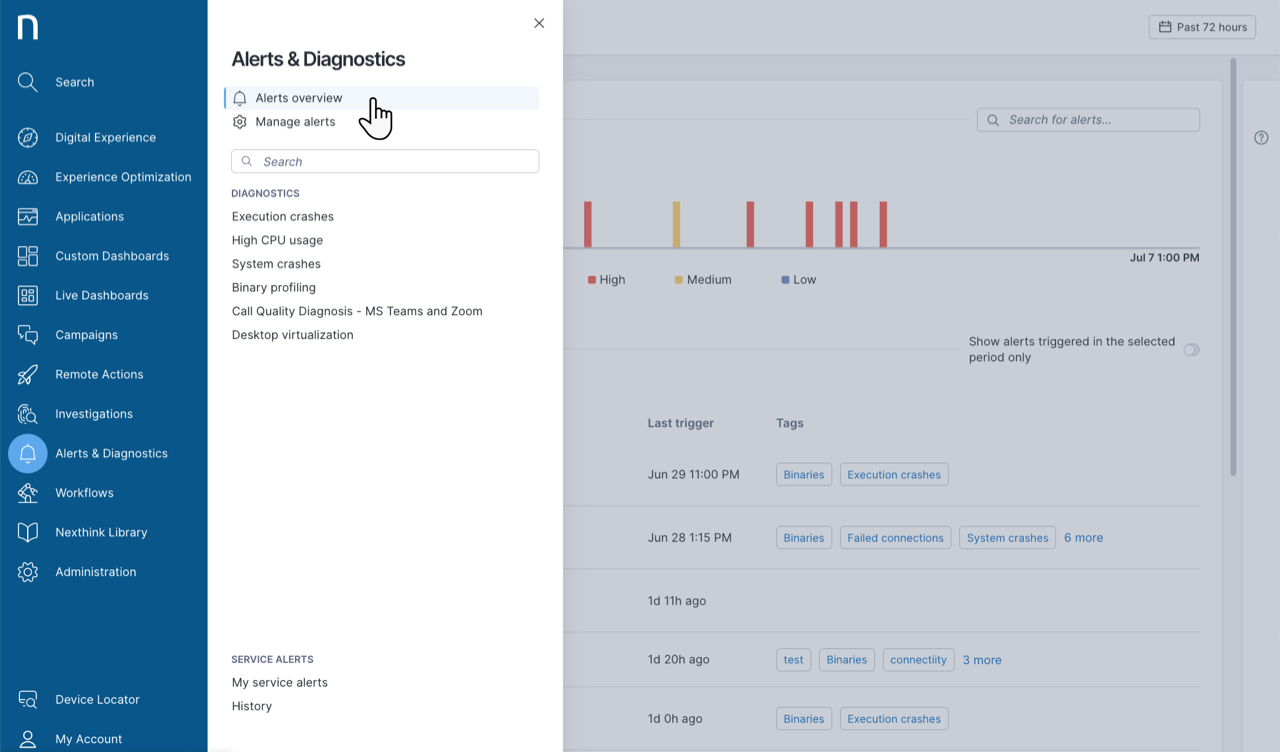Expand the 6 more tags link
The width and height of the screenshot is (1280, 752).
[x=1083, y=538]
